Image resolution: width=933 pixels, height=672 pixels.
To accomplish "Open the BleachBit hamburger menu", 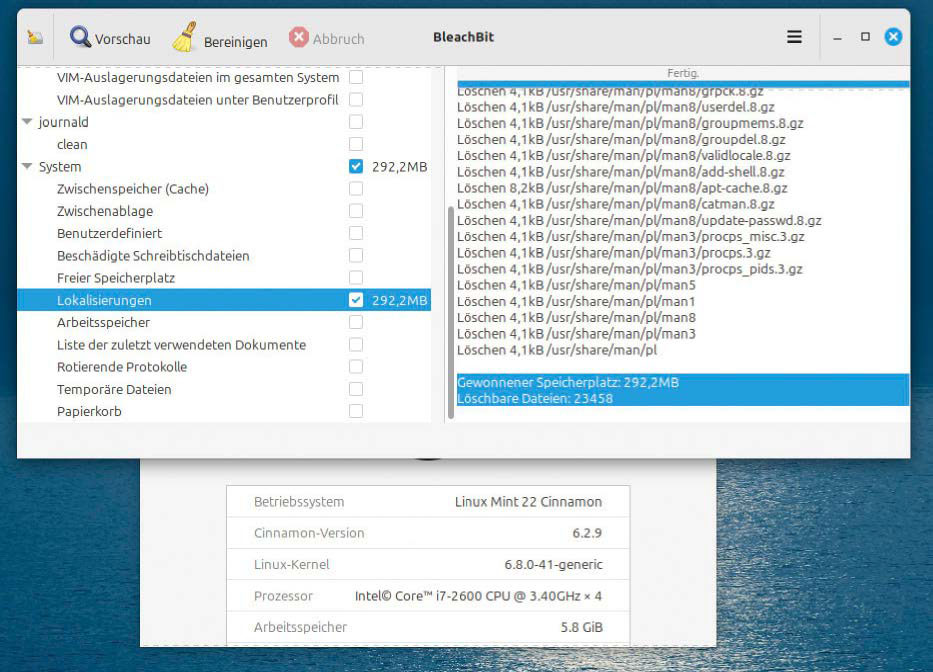I will tap(794, 37).
